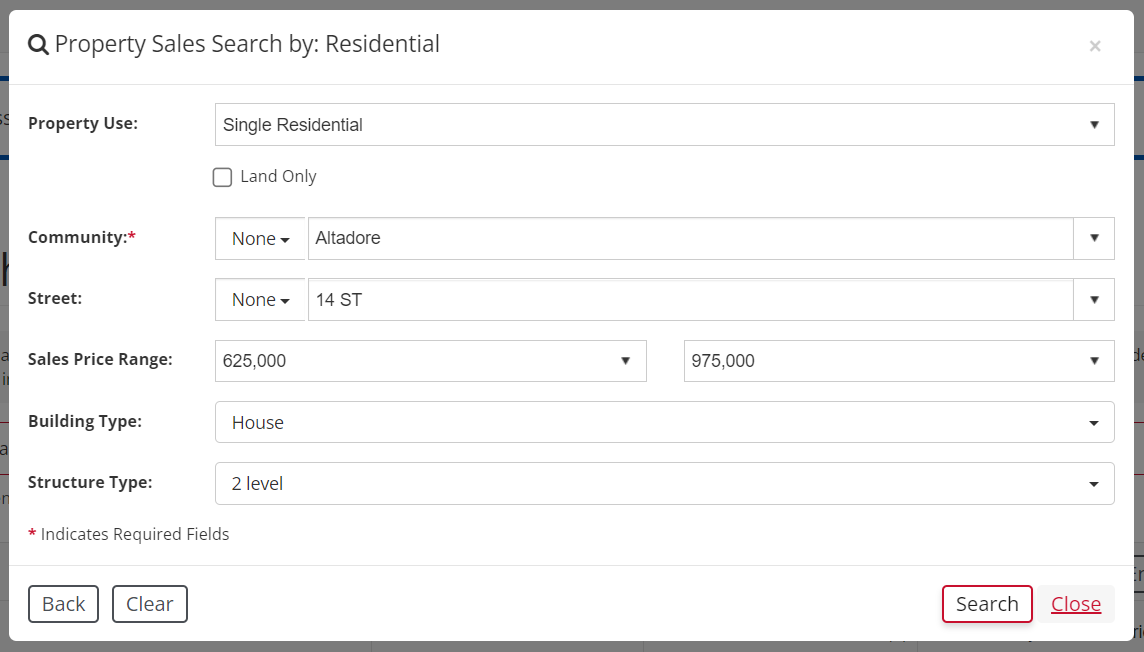The height and width of the screenshot is (652, 1144).
Task: Open Building Type House dropdown
Action: [x=665, y=422]
